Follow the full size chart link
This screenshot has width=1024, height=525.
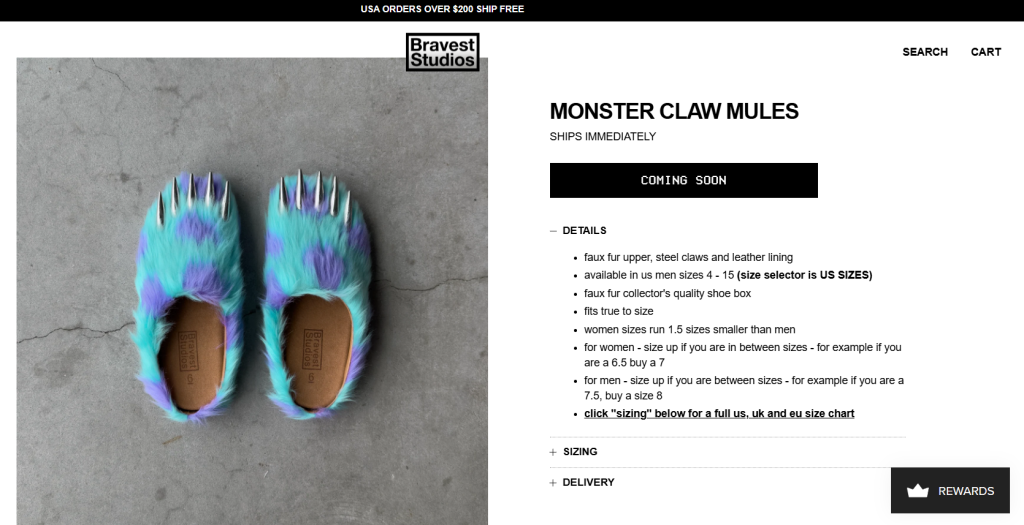tap(719, 414)
